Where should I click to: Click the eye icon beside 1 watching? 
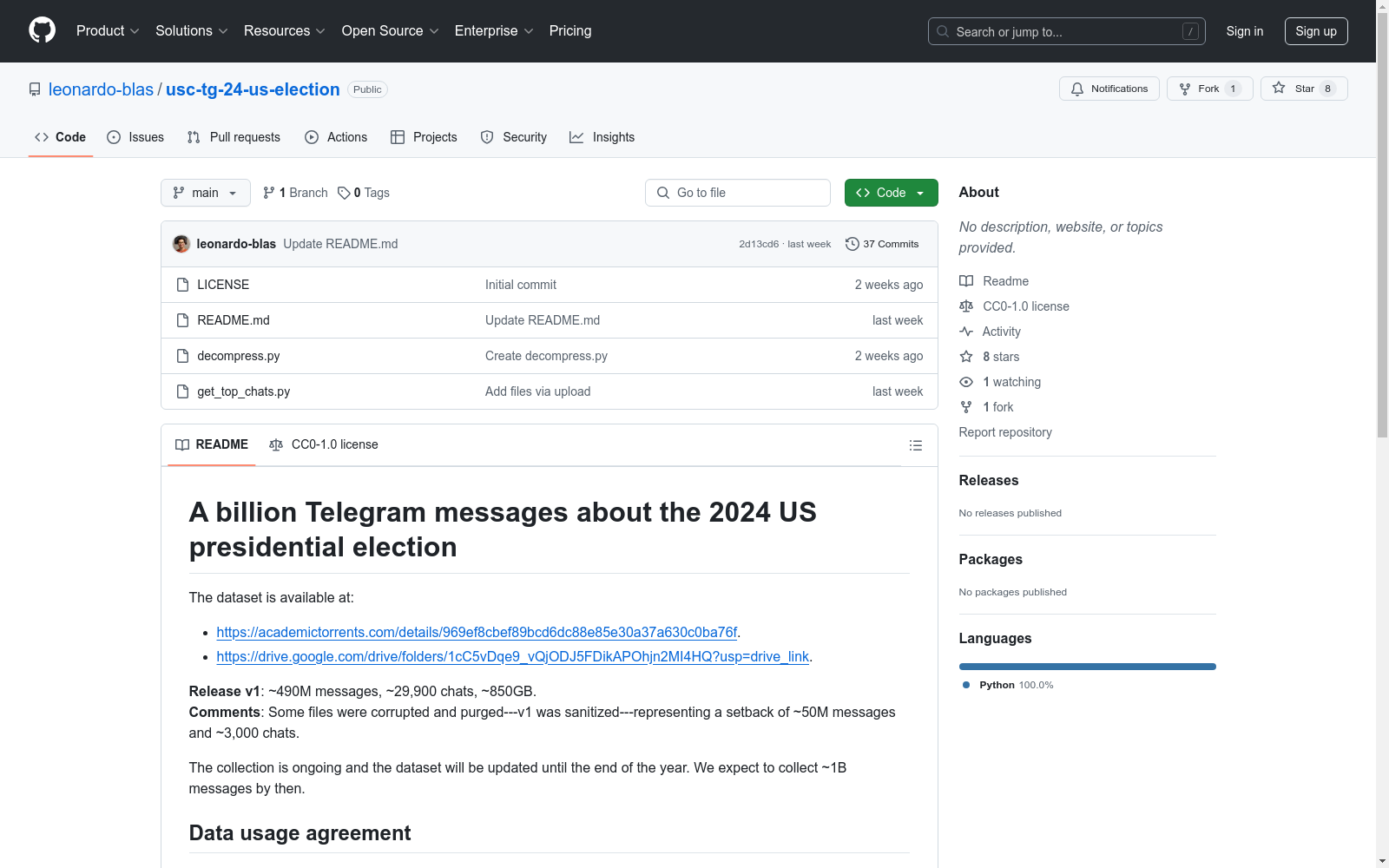(966, 382)
